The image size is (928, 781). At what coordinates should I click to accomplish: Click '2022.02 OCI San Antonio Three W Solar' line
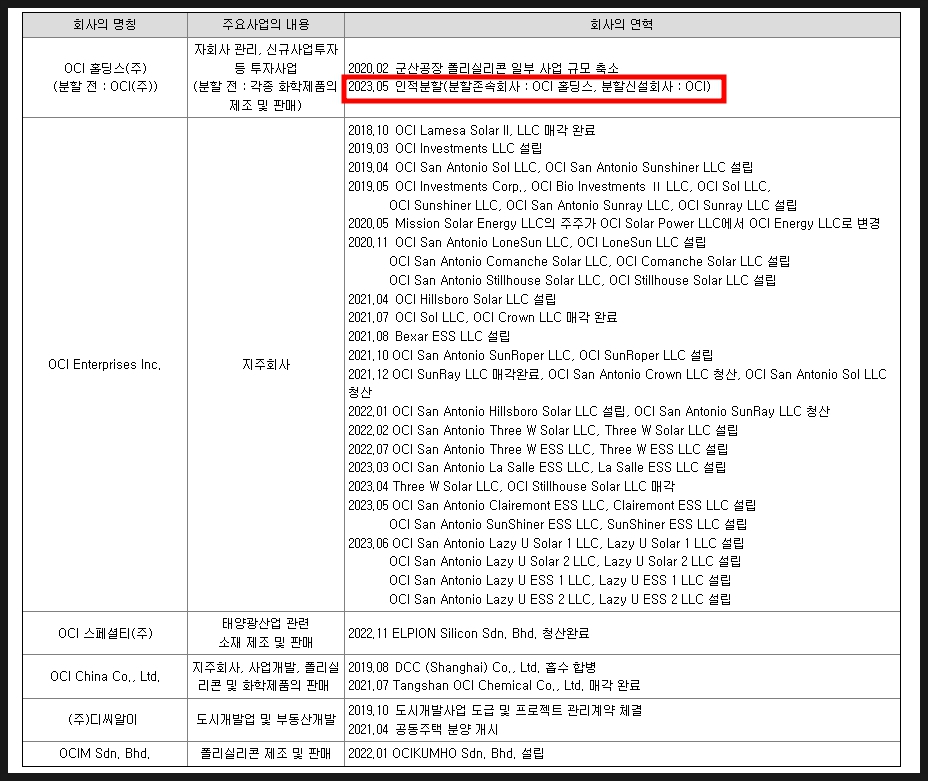[x=543, y=430]
